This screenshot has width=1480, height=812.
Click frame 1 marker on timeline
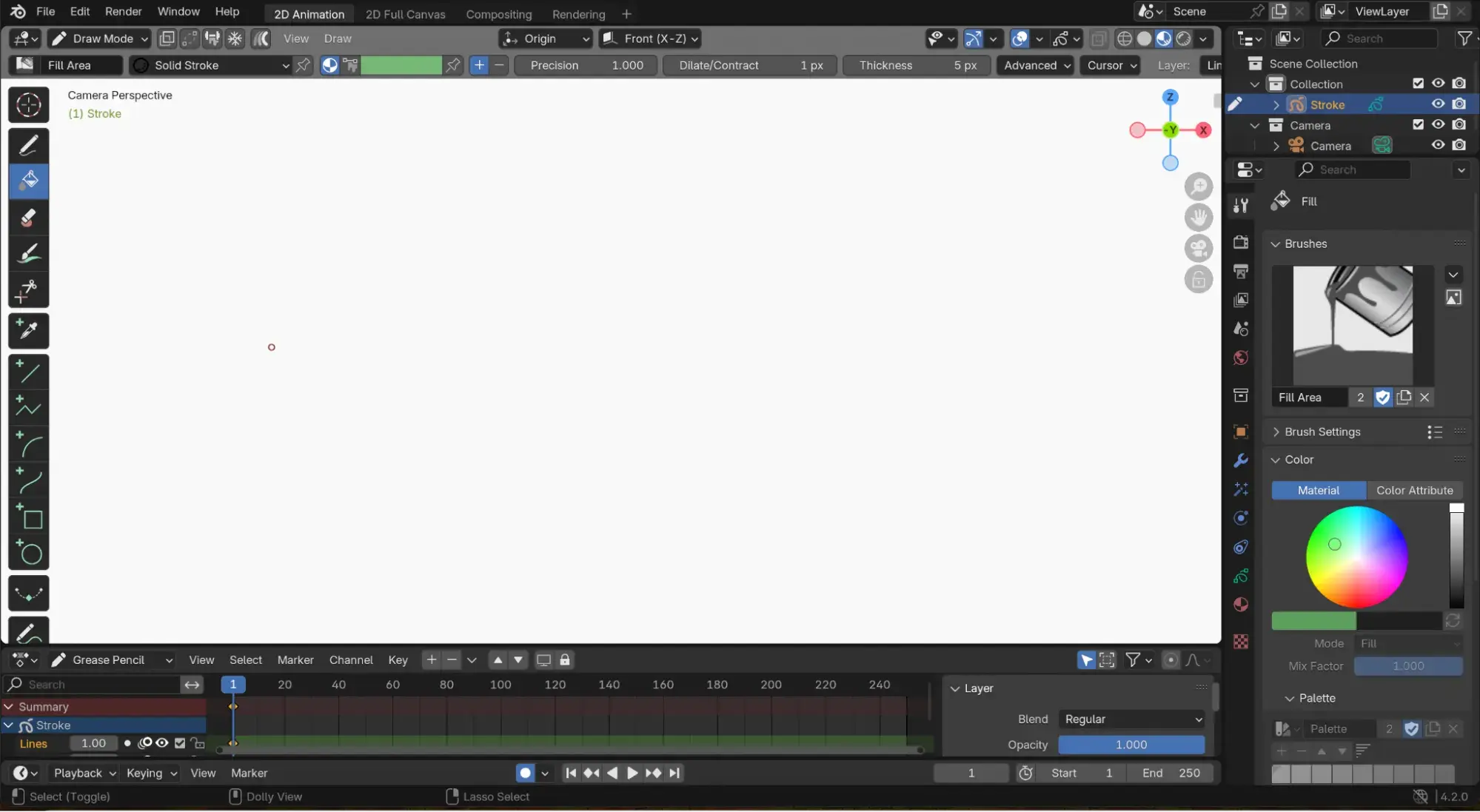232,685
